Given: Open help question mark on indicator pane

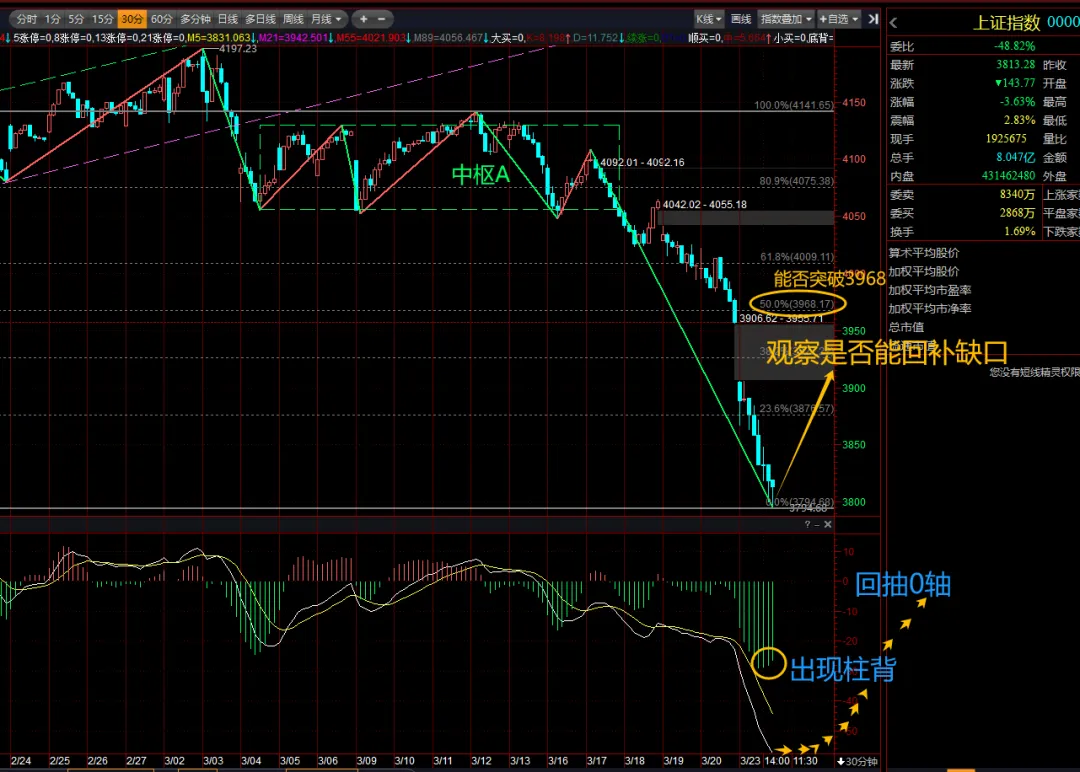Looking at the screenshot, I should point(807,525).
